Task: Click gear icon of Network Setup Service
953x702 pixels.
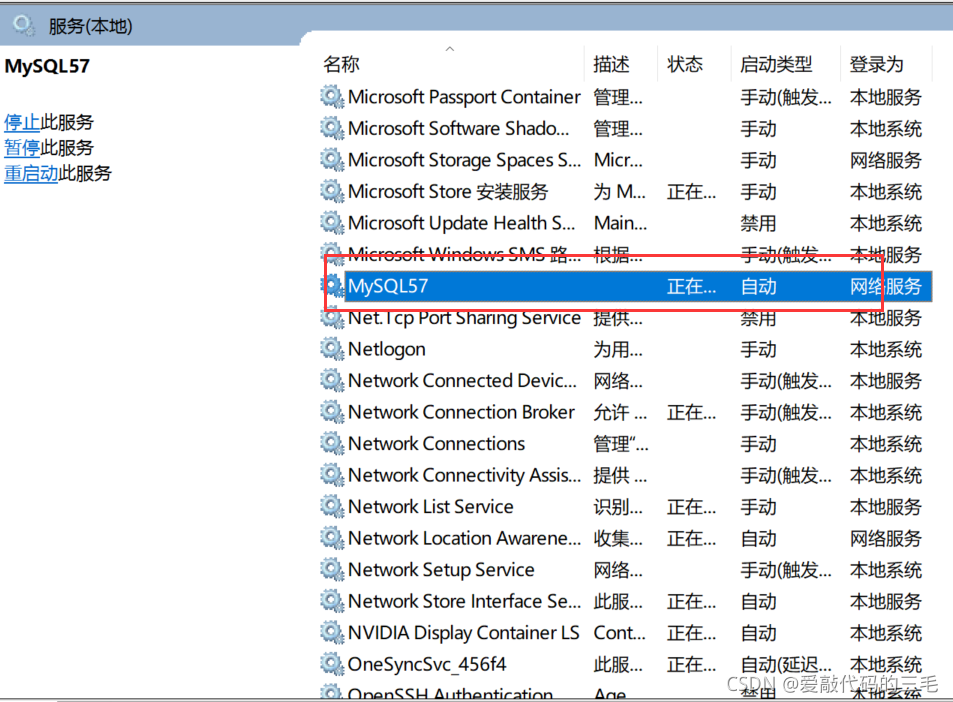Action: 332,570
